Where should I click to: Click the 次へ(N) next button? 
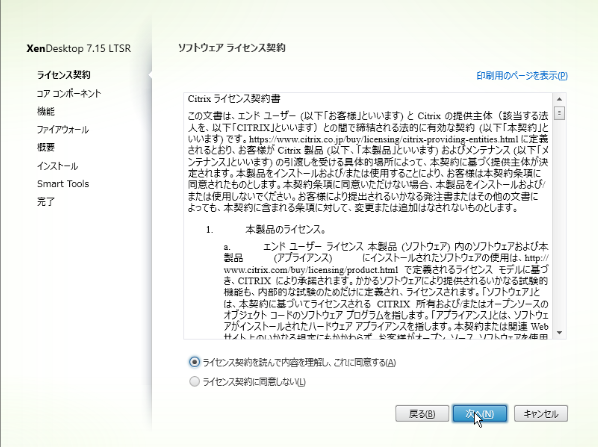[x=480, y=414]
